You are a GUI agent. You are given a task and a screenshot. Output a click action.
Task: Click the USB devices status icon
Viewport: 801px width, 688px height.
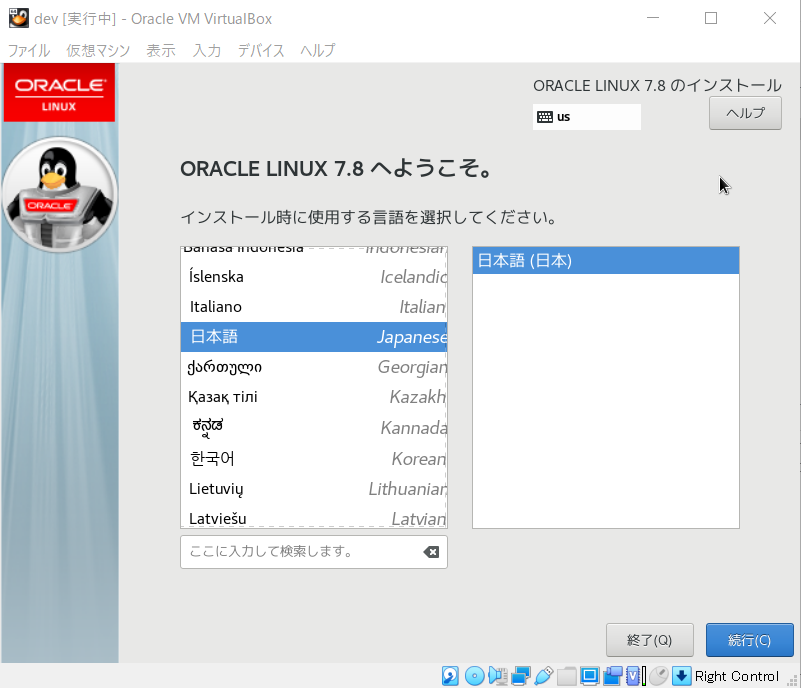tap(544, 676)
